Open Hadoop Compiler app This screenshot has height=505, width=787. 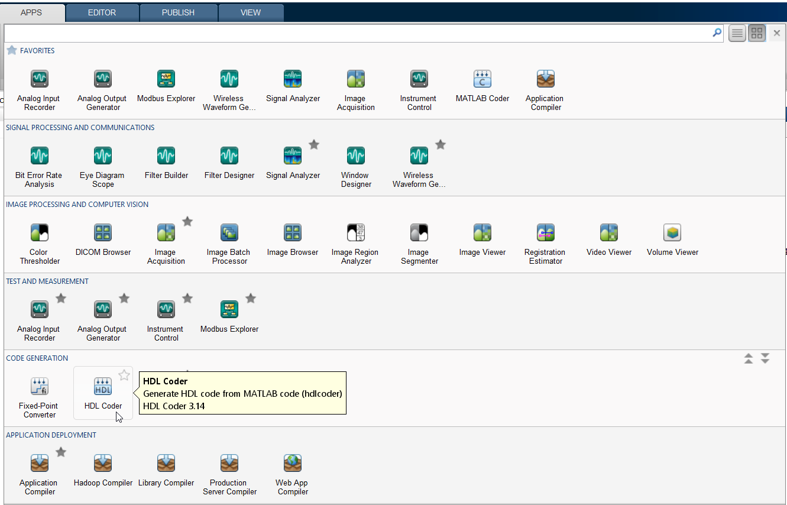click(x=102, y=470)
